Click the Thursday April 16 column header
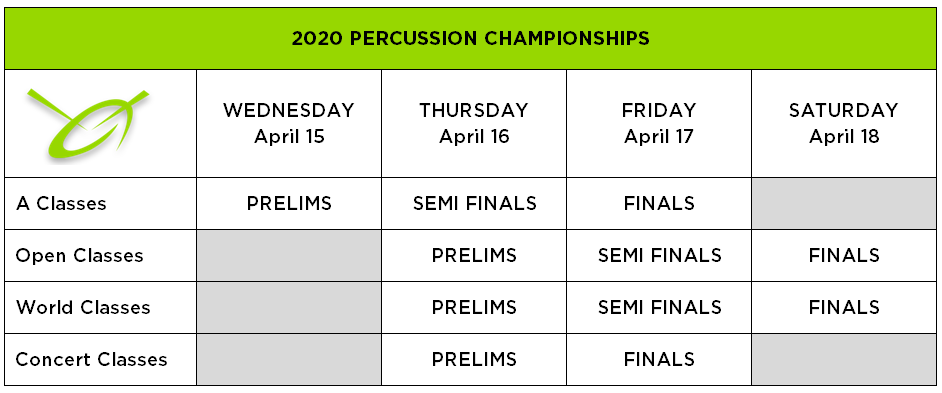 [x=474, y=123]
